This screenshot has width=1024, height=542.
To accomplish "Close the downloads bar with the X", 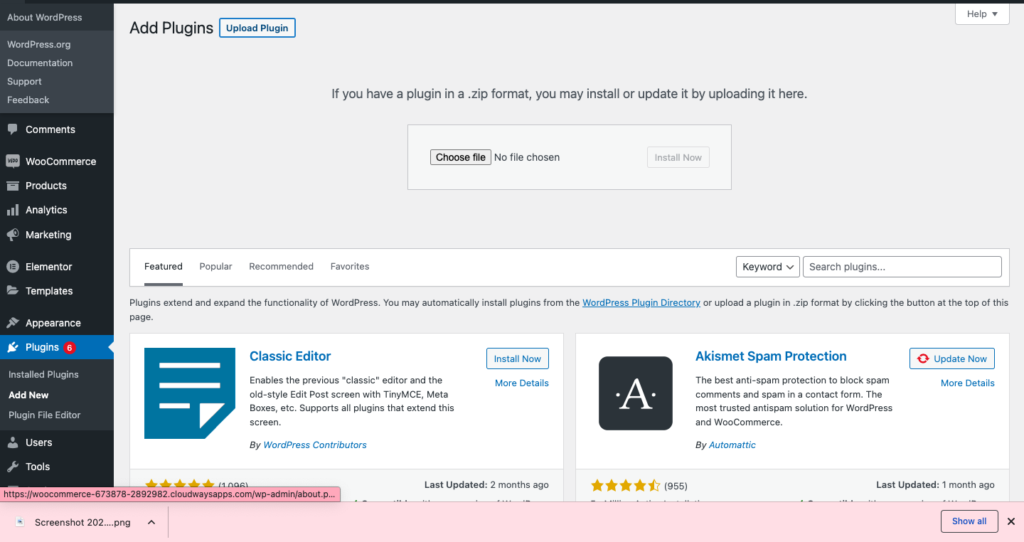I will tap(1011, 521).
